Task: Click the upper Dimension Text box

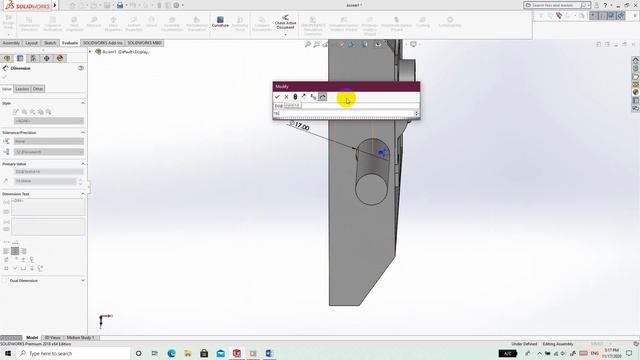Action: tap(48, 207)
